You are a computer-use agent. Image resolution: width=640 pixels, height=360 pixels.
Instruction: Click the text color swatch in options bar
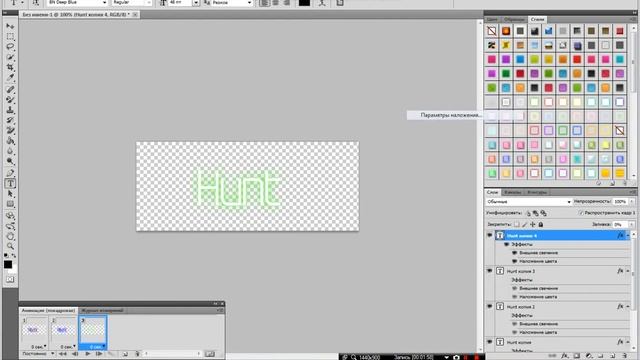[x=304, y=3]
